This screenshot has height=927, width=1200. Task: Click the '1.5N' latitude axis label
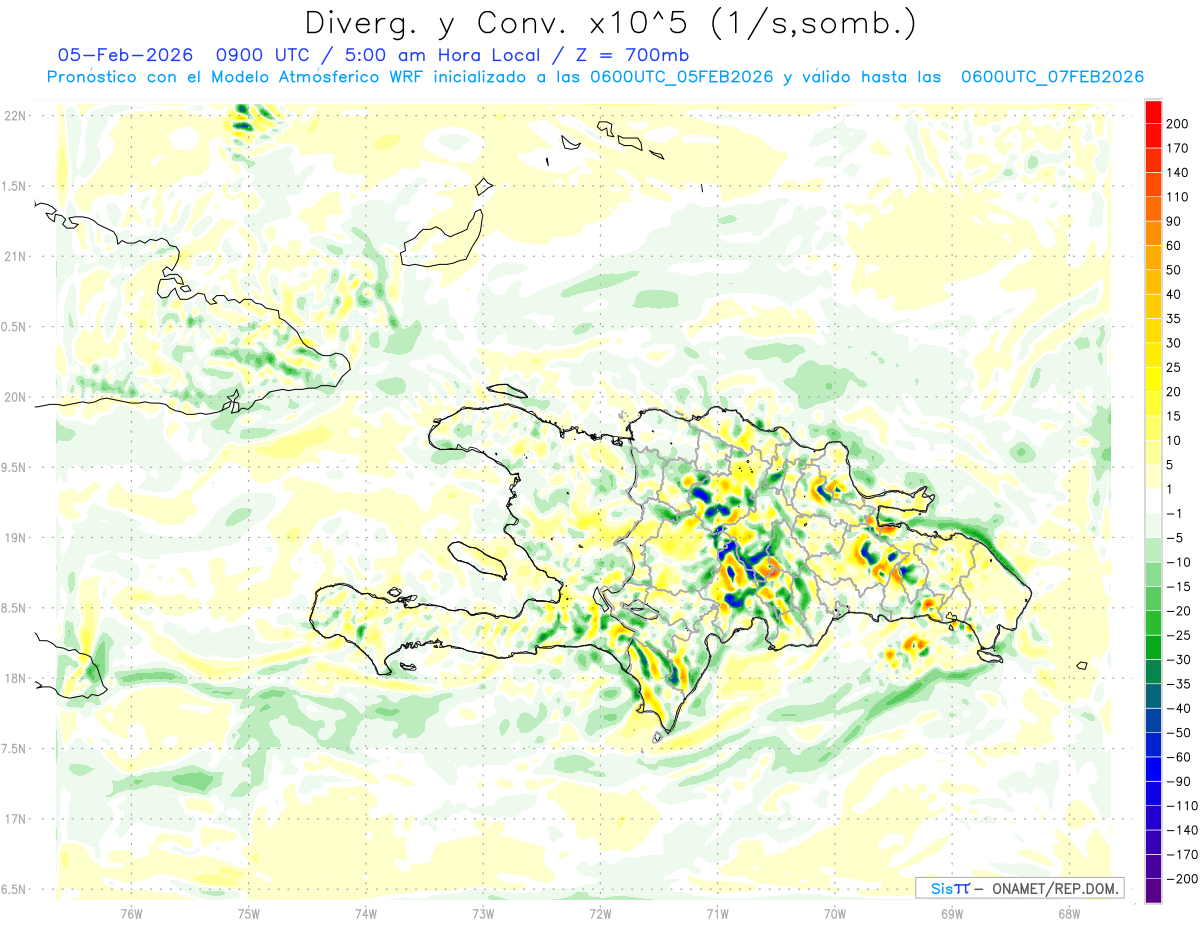pos(15,187)
